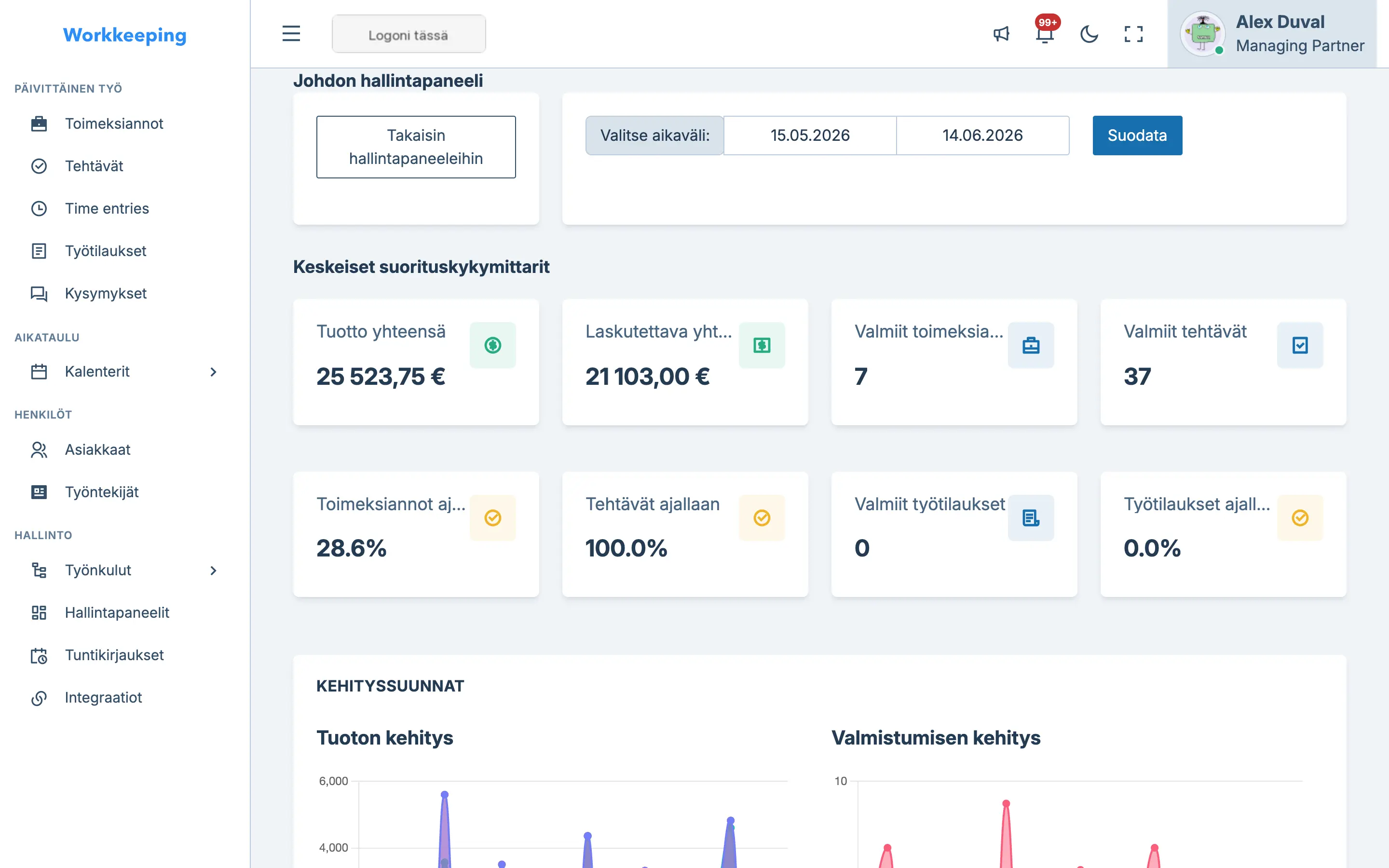The width and height of the screenshot is (1389, 868).
Task: Click the Työnkulut workflow tree icon
Action: coord(39,570)
